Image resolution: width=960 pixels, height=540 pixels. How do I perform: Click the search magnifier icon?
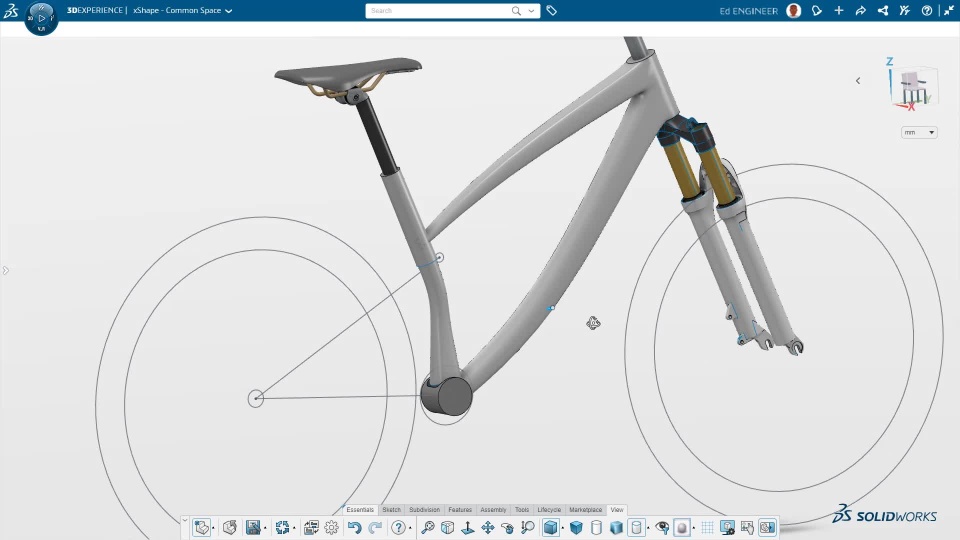516,10
